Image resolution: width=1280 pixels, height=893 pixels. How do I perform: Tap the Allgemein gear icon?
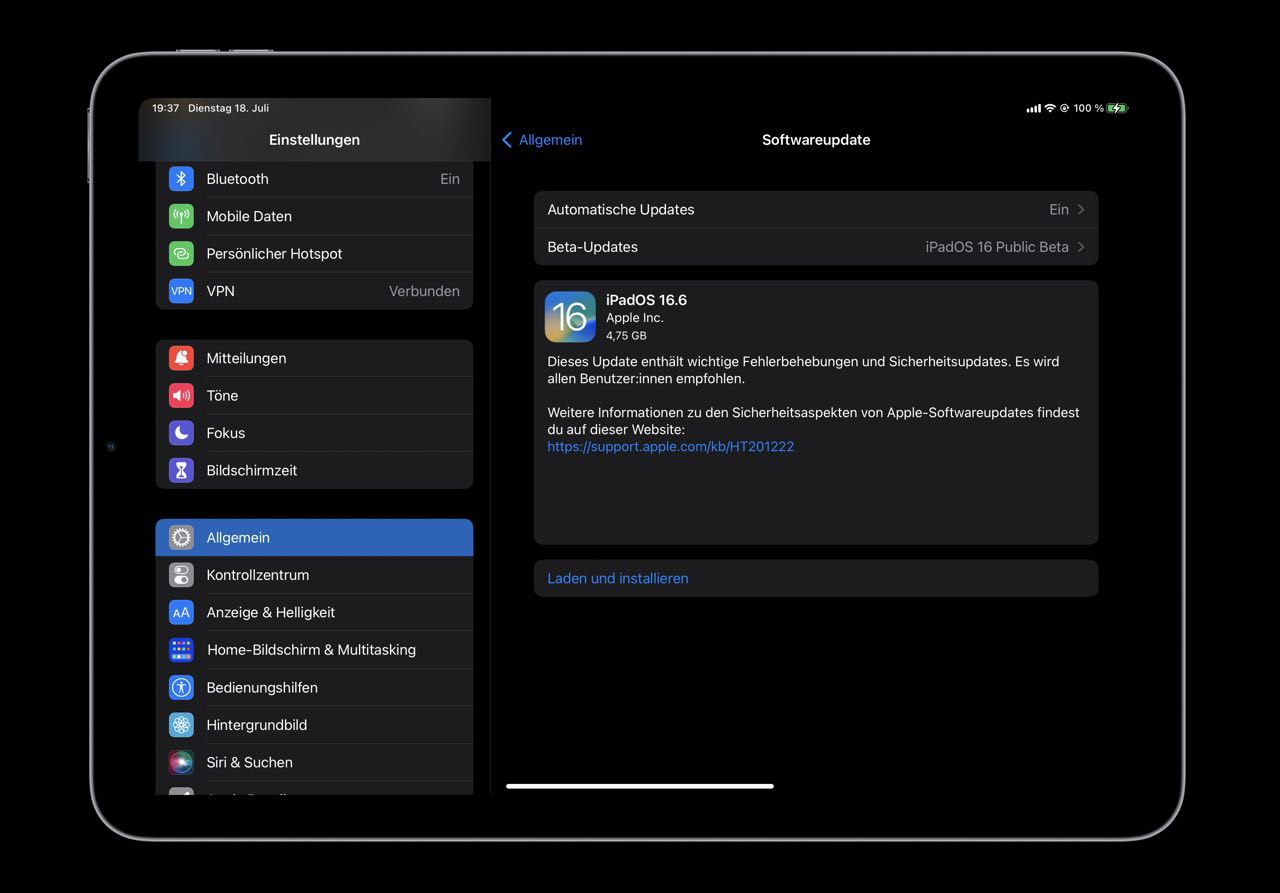181,538
